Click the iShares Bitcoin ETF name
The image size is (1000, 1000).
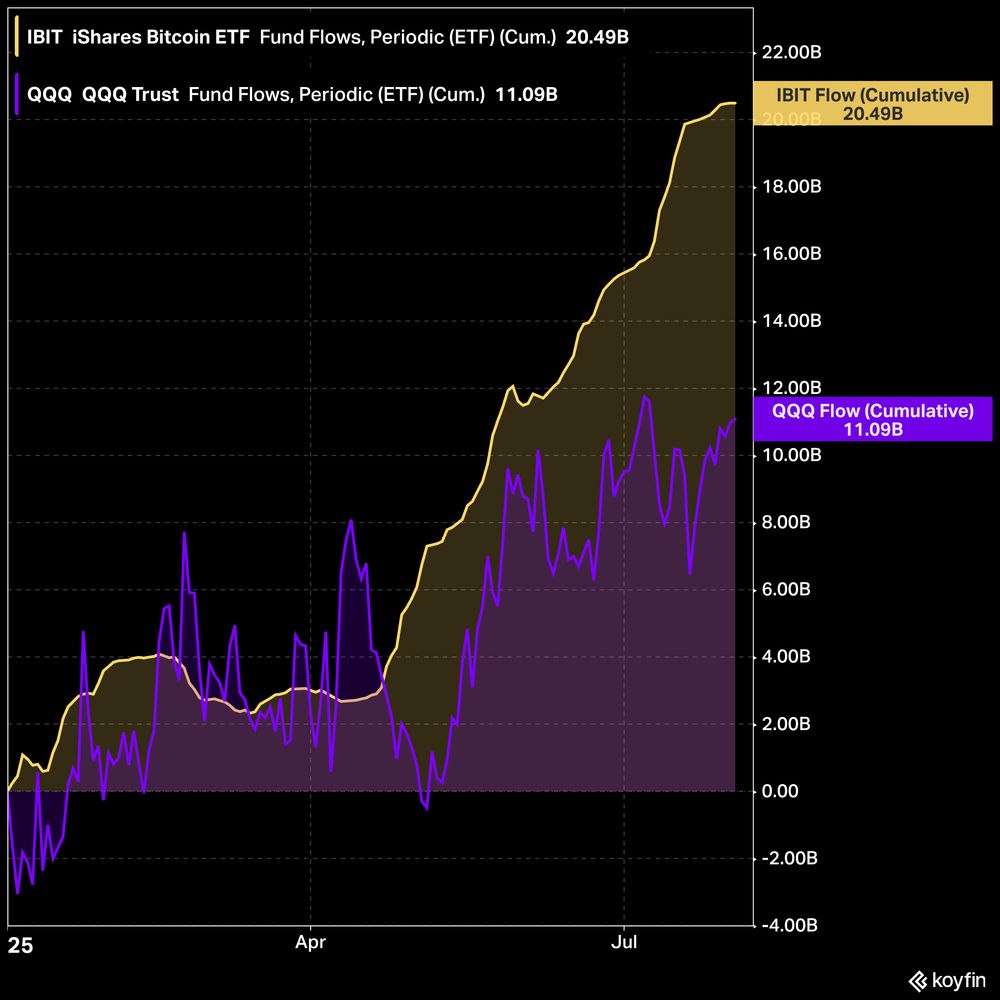click(161, 37)
